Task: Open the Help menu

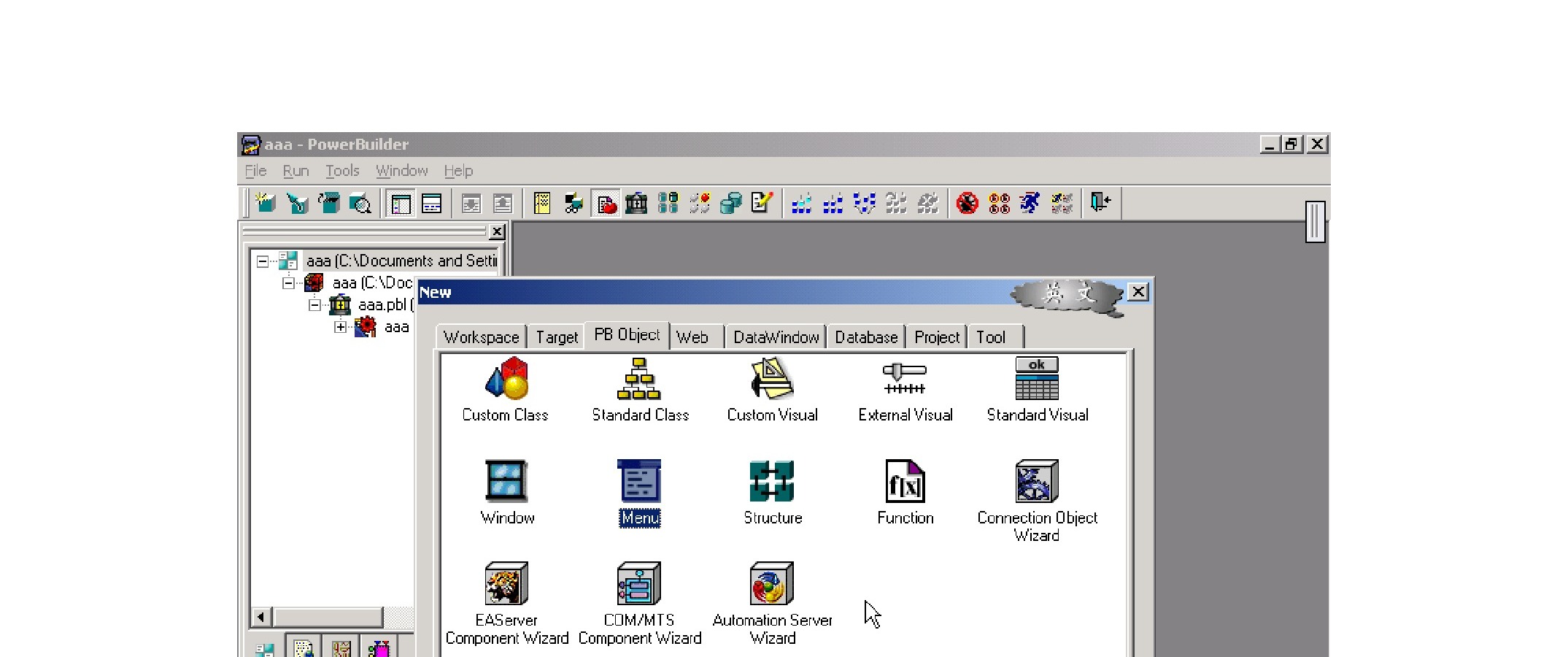Action: 458,171
